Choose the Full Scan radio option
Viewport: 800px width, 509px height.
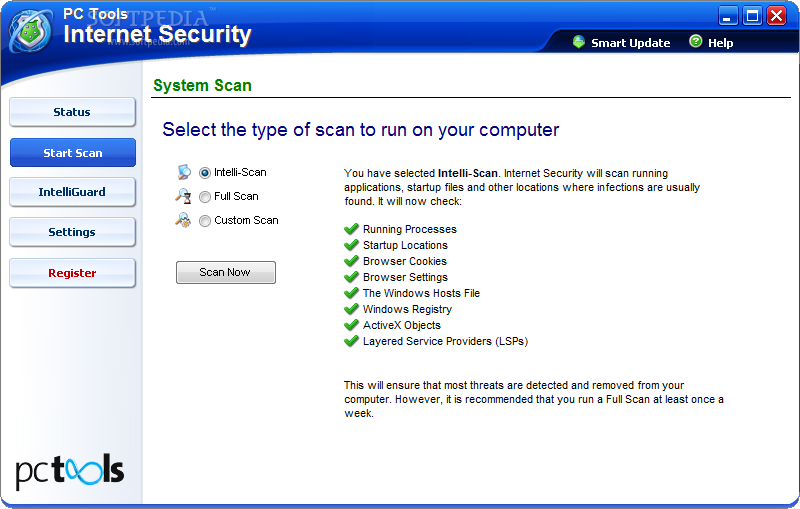click(x=205, y=196)
